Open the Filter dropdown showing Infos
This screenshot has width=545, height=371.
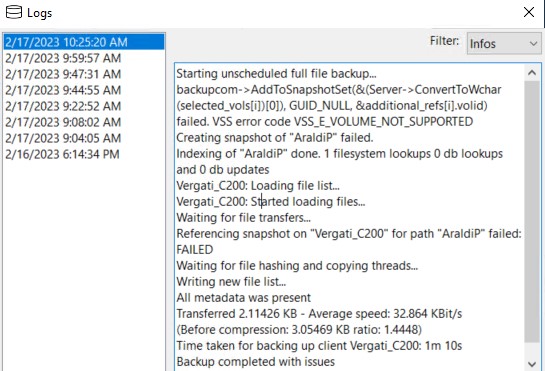tap(504, 43)
